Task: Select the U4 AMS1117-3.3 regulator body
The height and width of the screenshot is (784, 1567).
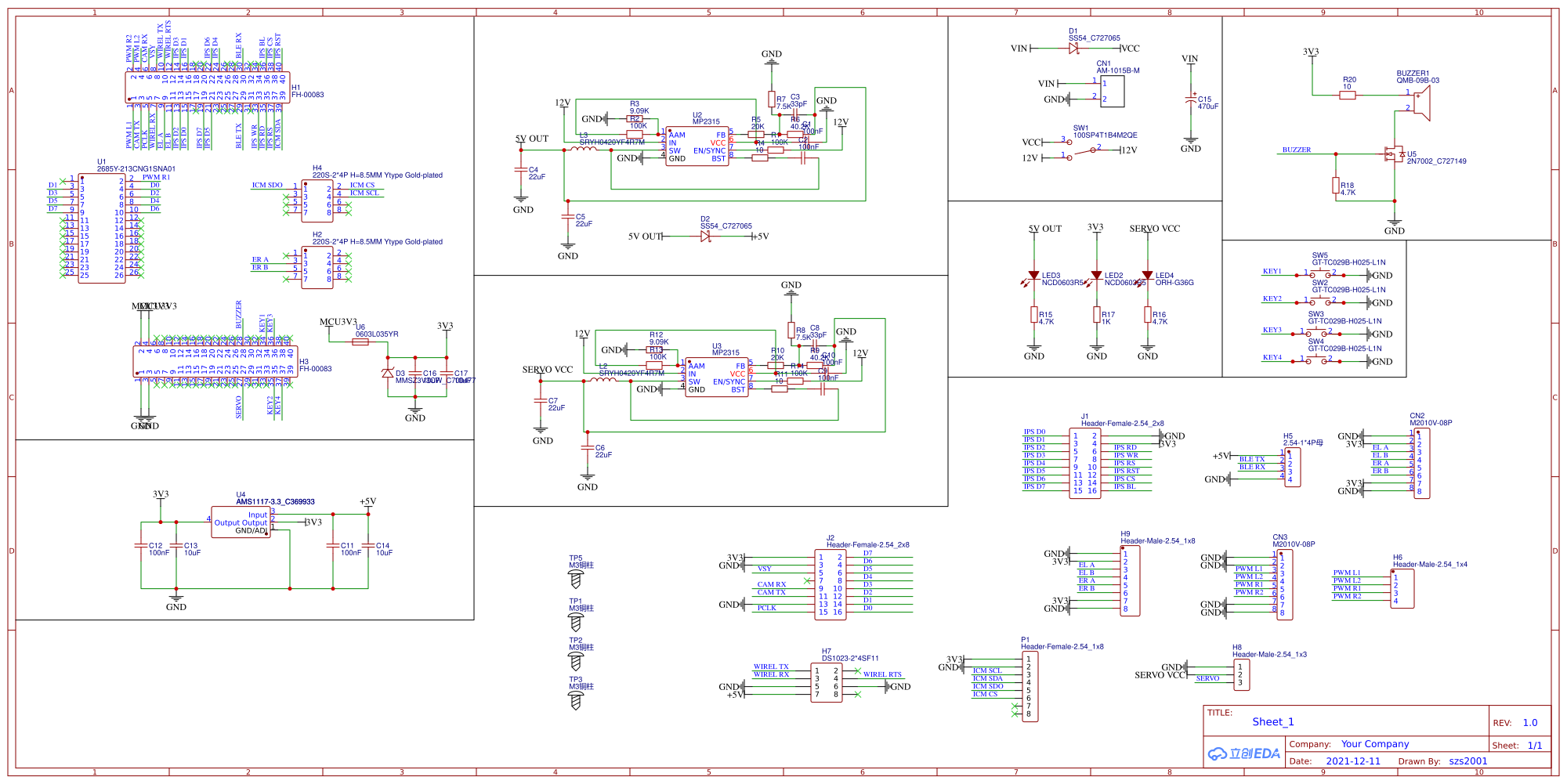Action: point(241,522)
